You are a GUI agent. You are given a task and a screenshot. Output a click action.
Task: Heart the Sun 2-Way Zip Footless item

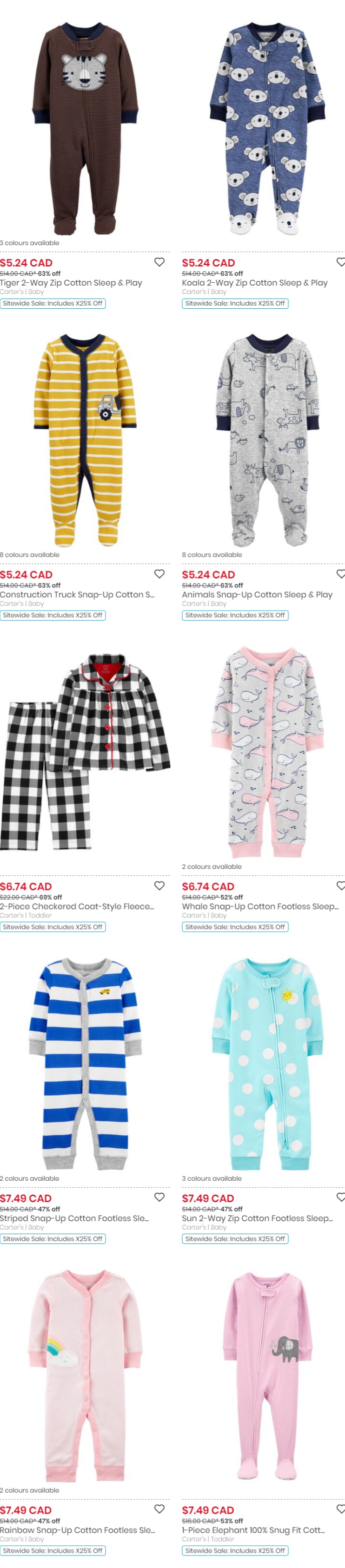(341, 1197)
